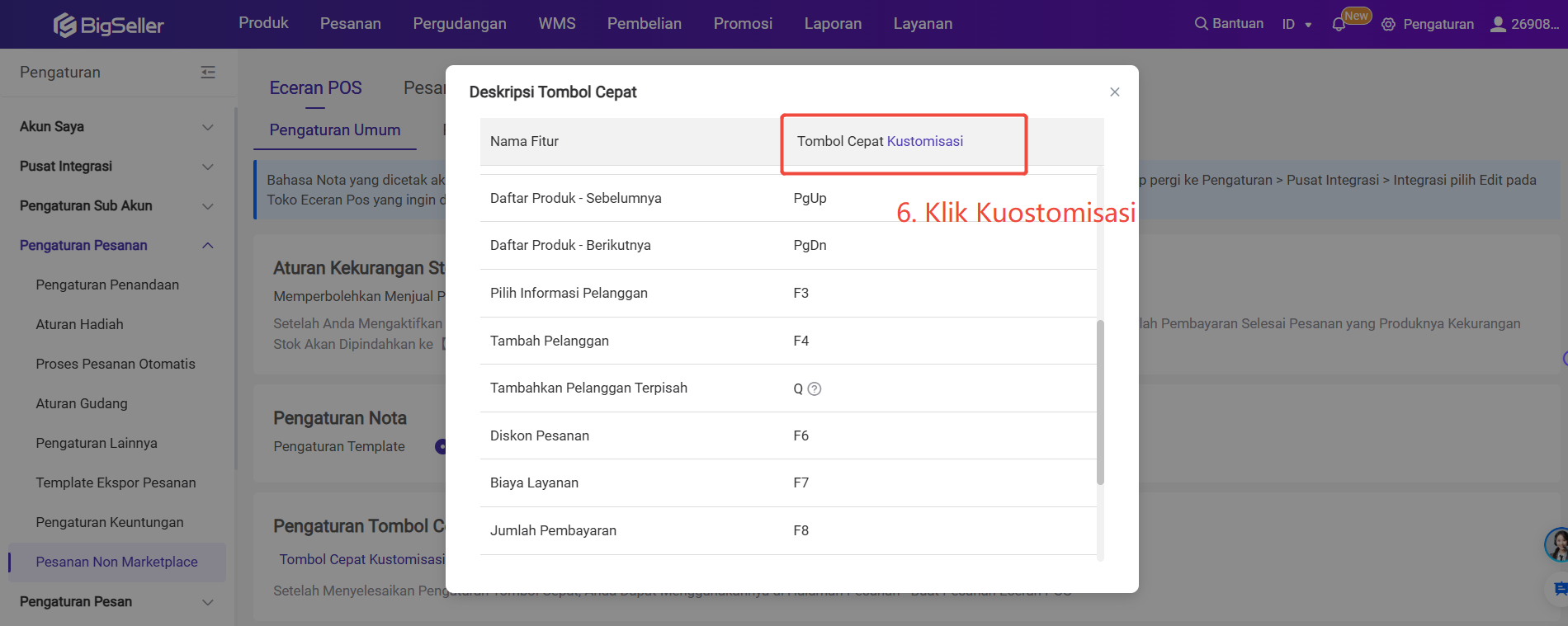This screenshot has width=1568, height=626.
Task: Click the Bantuan search icon
Action: [1201, 24]
